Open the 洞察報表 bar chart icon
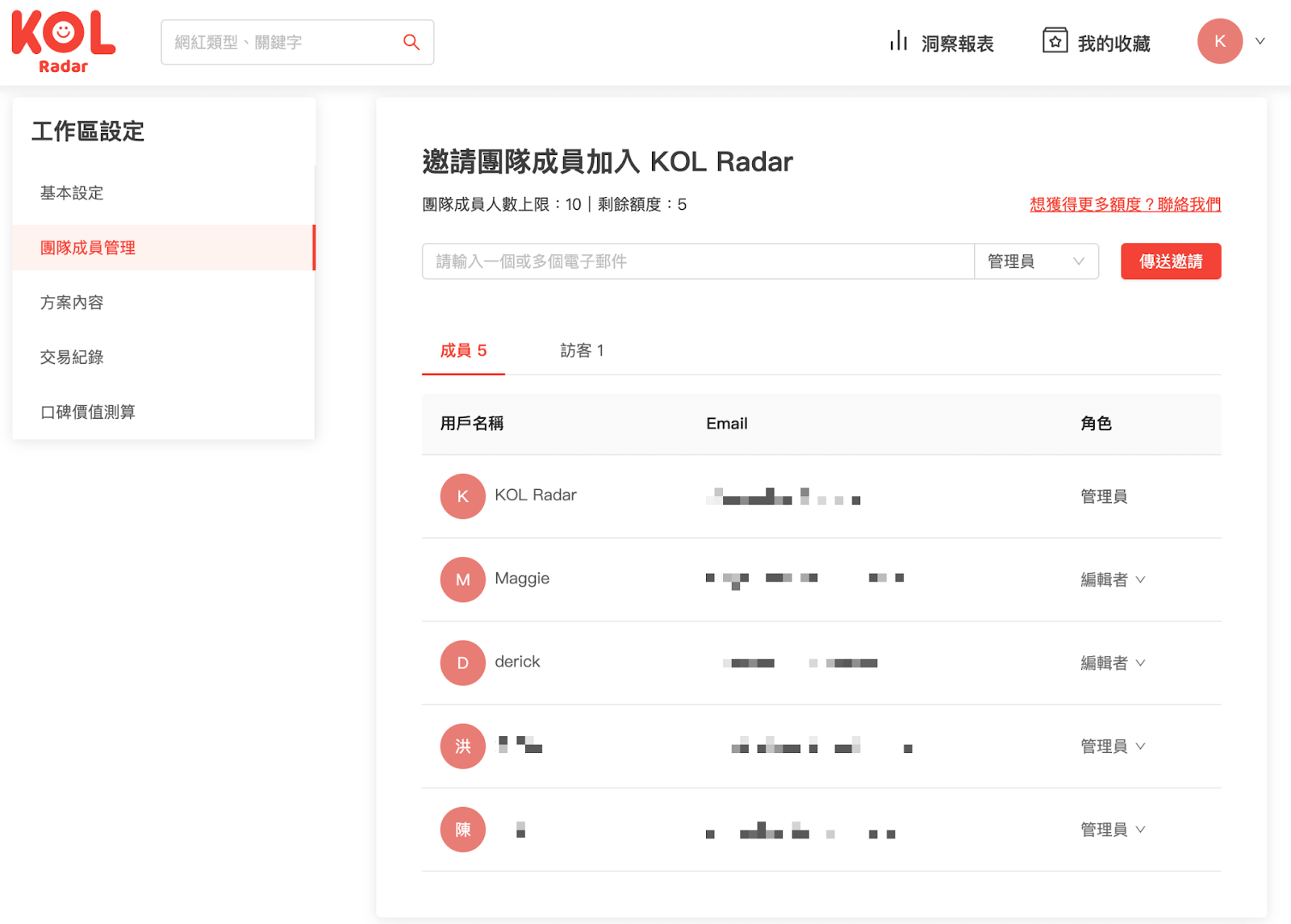1291x924 pixels. click(x=899, y=41)
